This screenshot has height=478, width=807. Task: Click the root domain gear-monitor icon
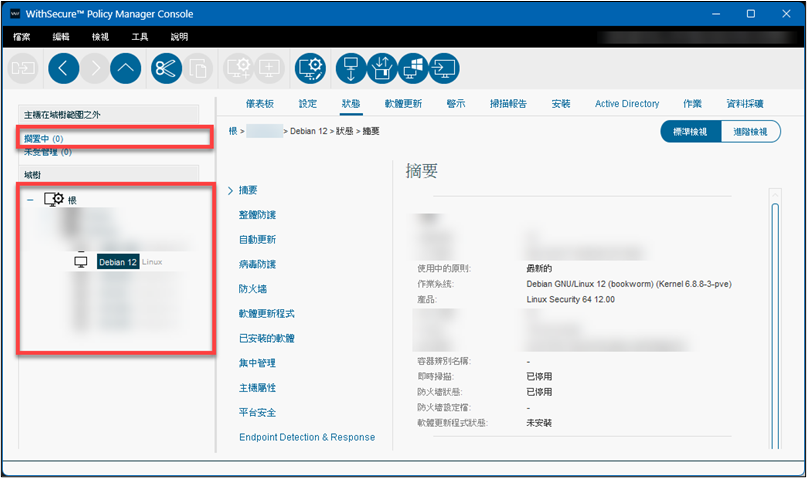(x=54, y=199)
